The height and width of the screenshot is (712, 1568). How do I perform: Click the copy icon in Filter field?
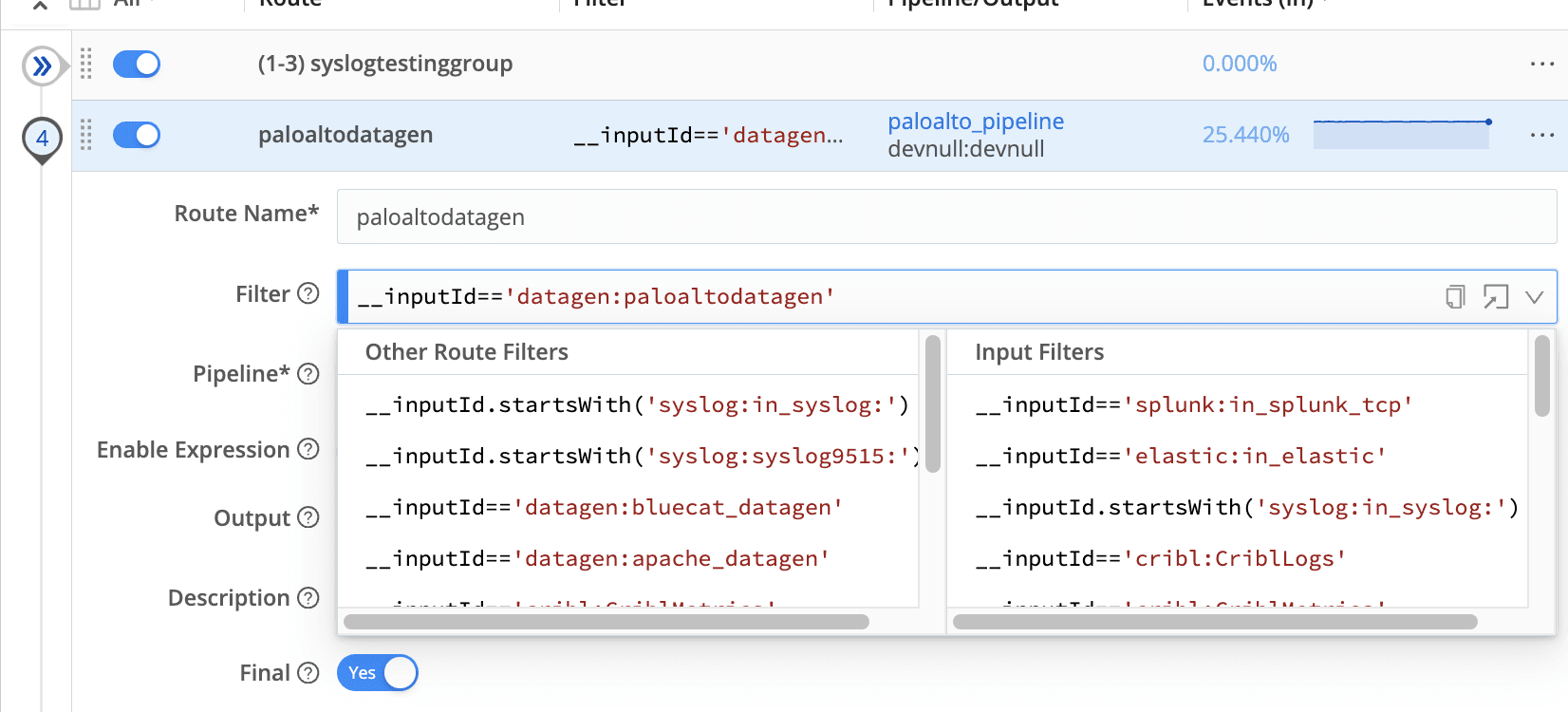(x=1455, y=297)
